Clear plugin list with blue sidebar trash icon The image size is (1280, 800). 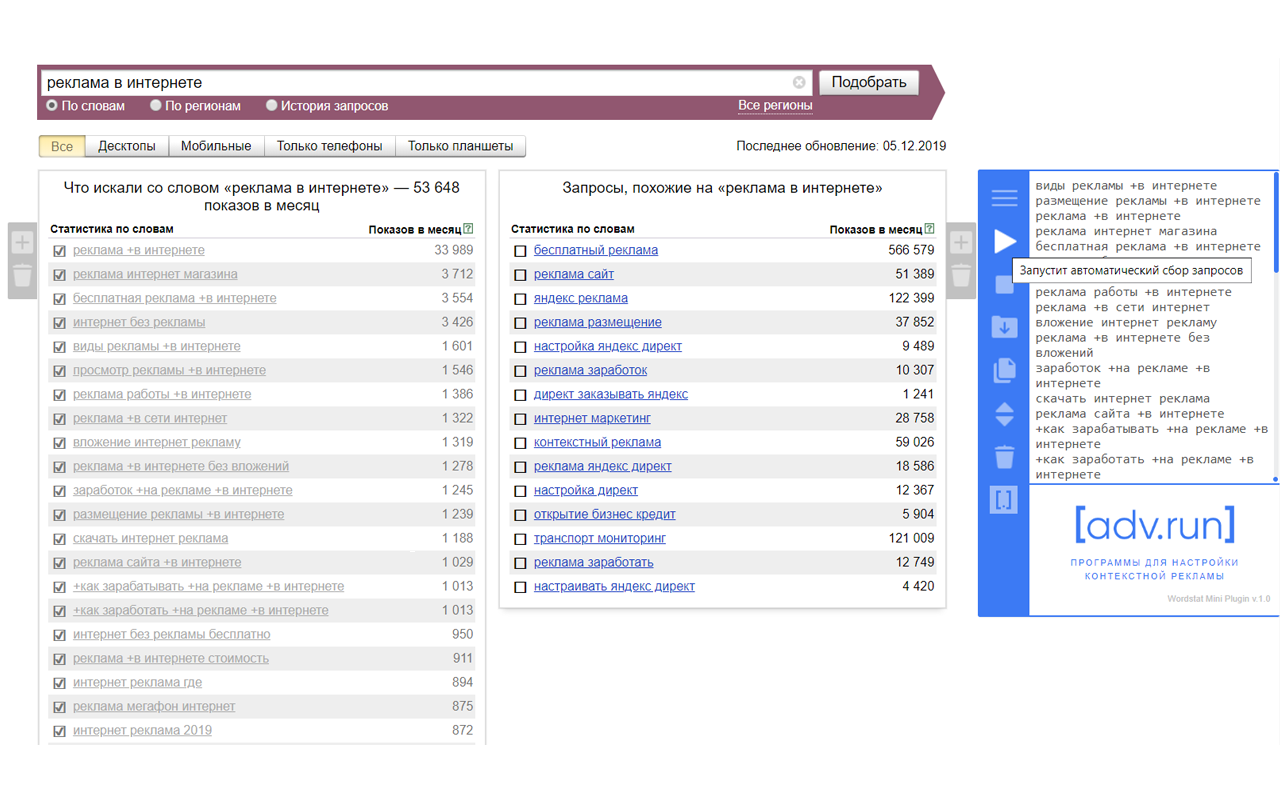click(1004, 457)
